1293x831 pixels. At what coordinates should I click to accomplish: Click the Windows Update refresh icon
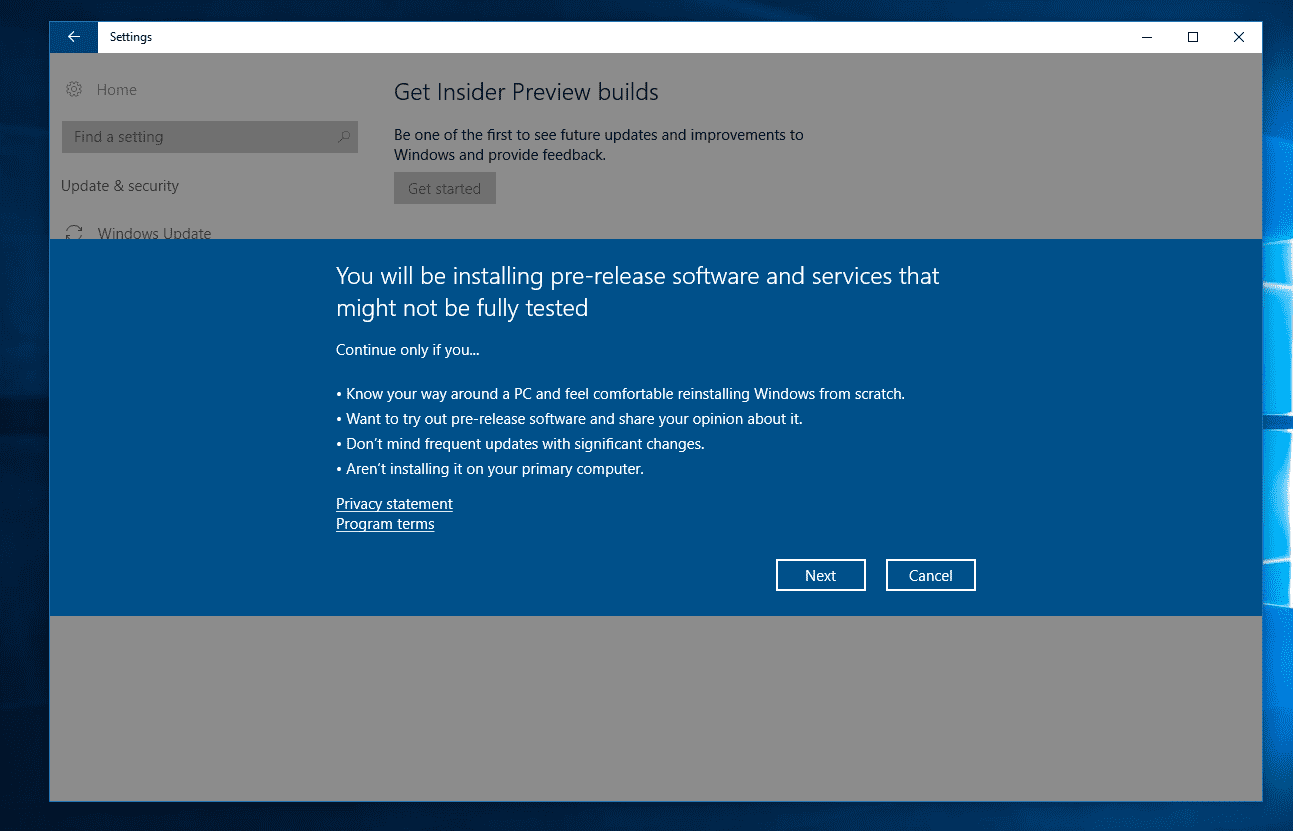click(x=74, y=232)
